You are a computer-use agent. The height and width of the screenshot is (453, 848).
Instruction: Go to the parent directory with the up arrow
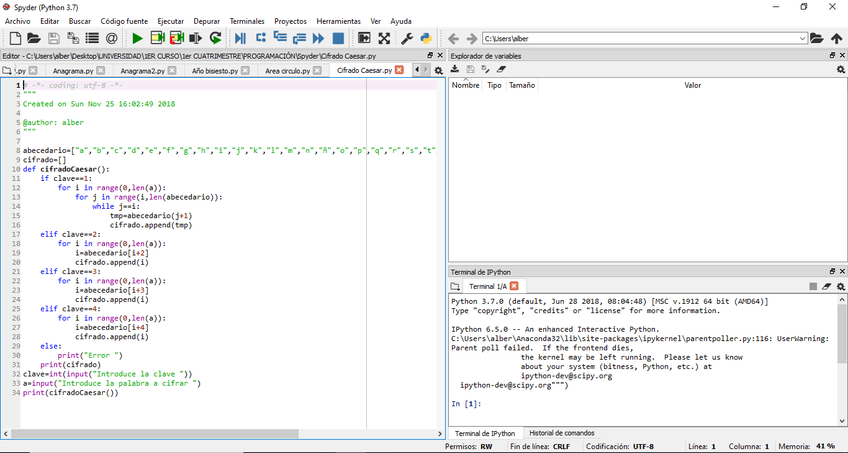tap(837, 39)
